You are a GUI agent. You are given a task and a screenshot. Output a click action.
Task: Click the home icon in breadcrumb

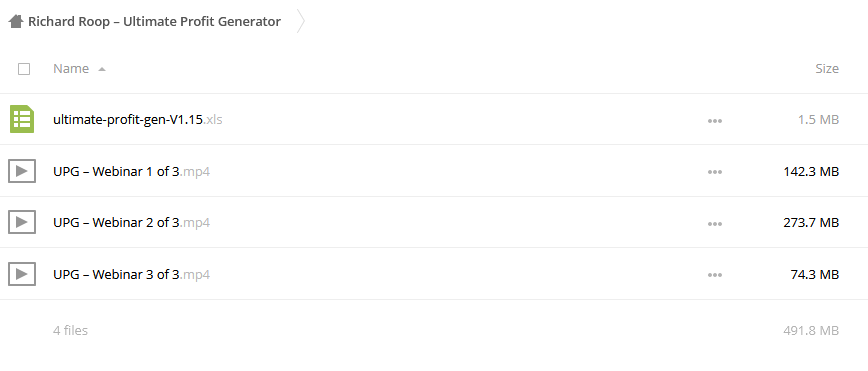pyautogui.click(x=16, y=22)
